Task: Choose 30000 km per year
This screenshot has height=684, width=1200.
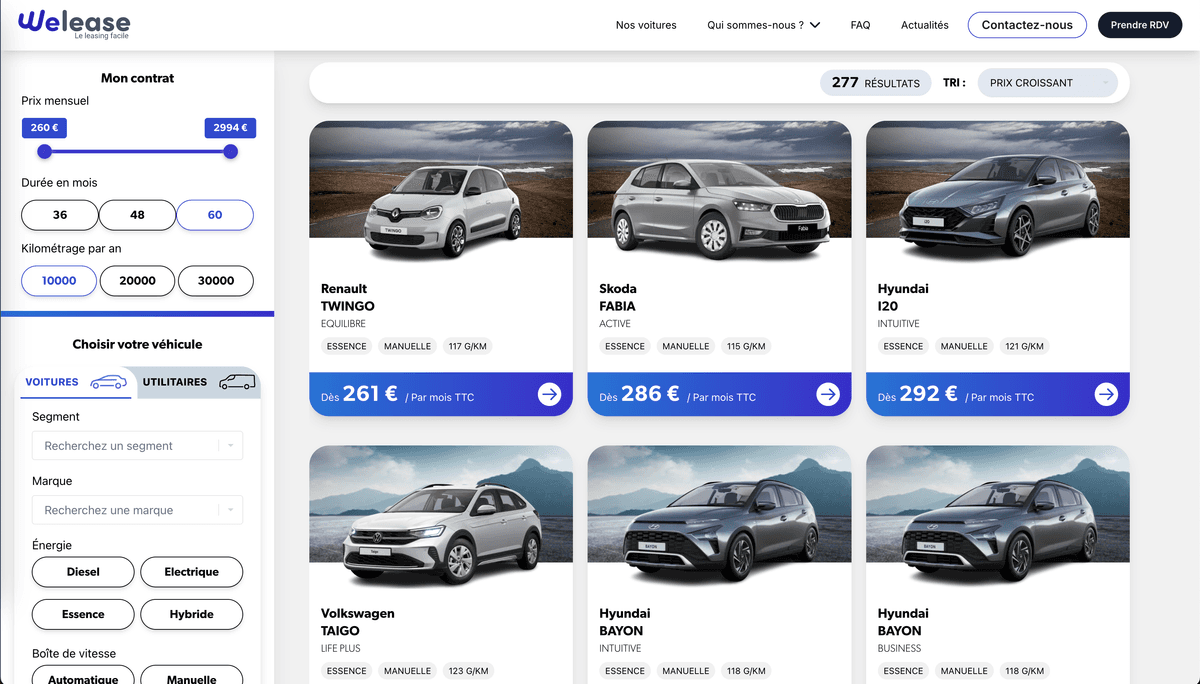Action: 216,281
